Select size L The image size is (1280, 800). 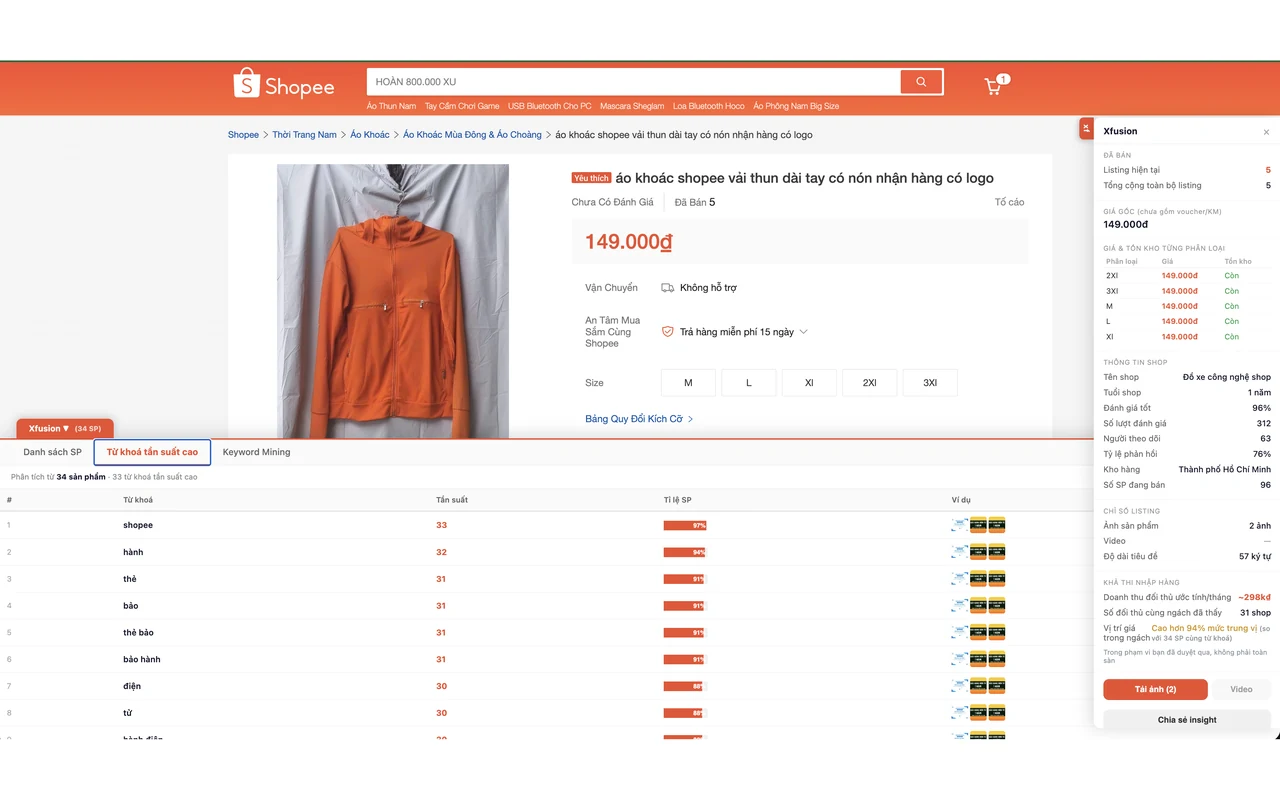[x=749, y=383]
